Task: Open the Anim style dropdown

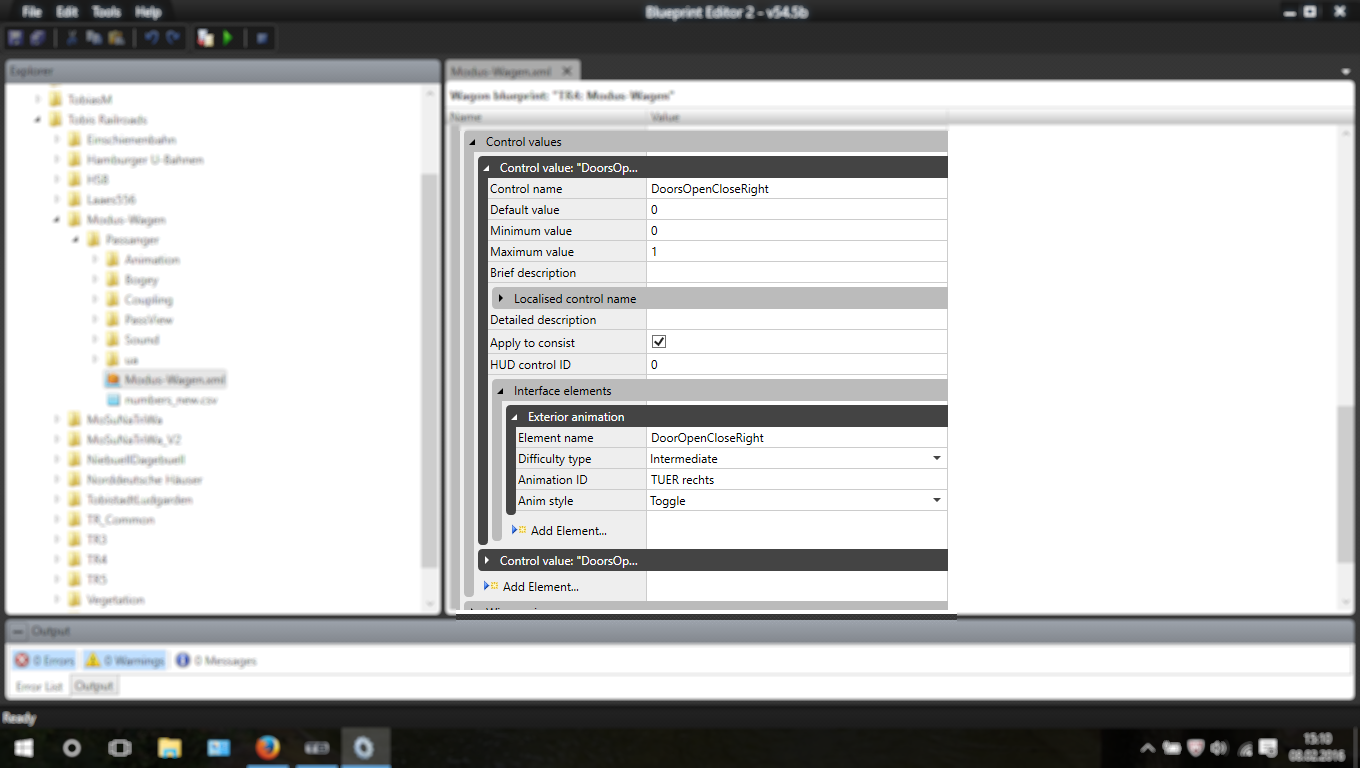Action: [937, 500]
